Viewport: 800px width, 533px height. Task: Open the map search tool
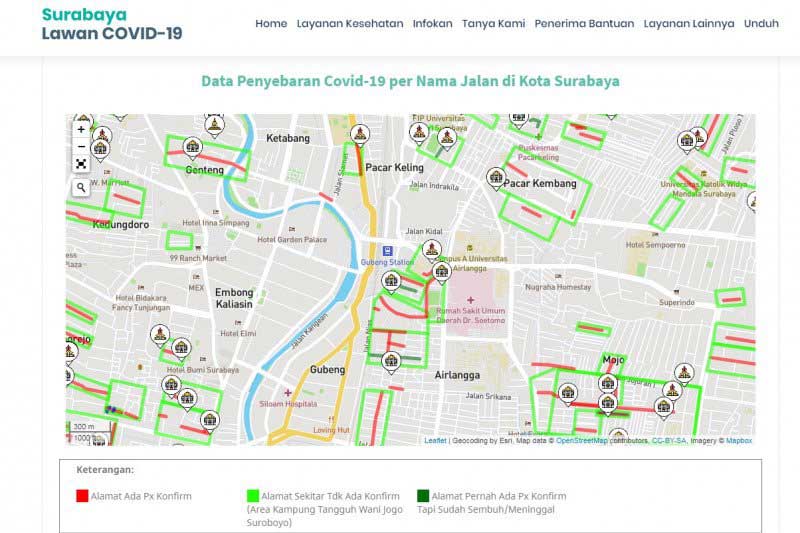point(81,187)
